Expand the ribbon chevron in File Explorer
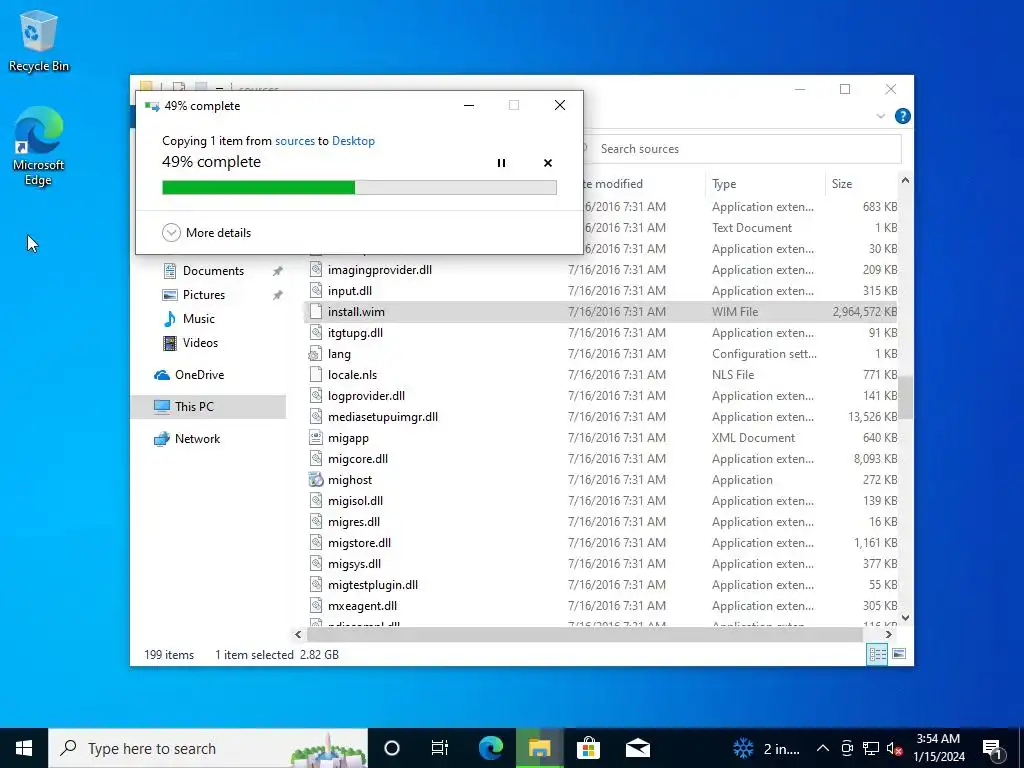 pos(880,116)
